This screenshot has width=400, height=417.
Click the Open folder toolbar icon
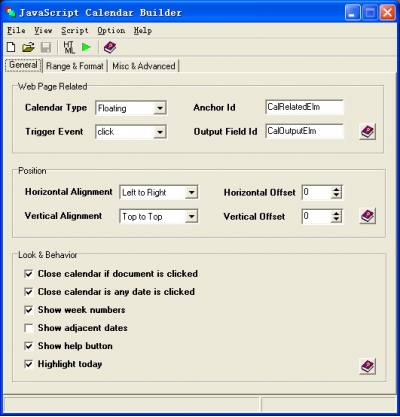click(x=28, y=47)
